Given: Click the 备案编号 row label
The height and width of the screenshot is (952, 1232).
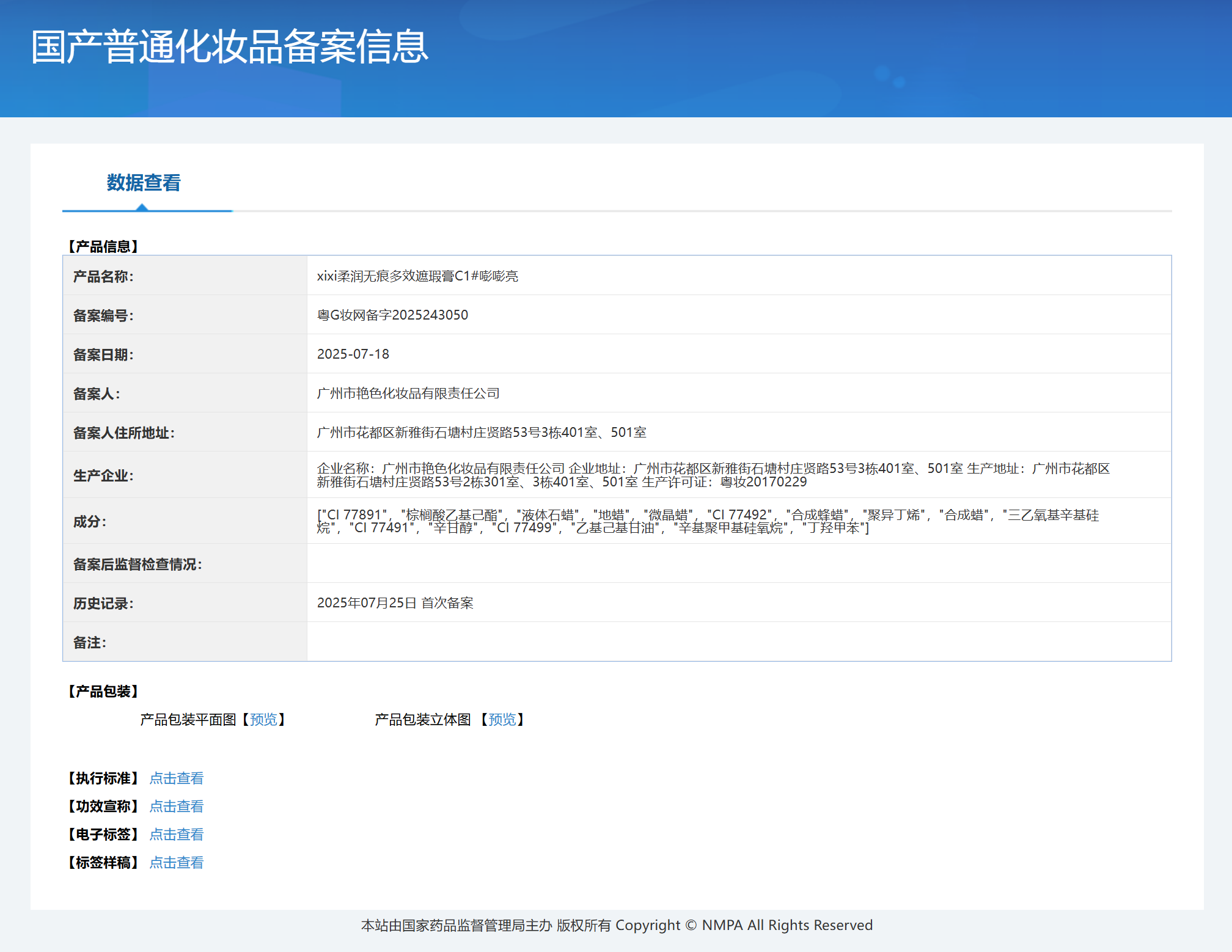Looking at the screenshot, I should pyautogui.click(x=103, y=316).
